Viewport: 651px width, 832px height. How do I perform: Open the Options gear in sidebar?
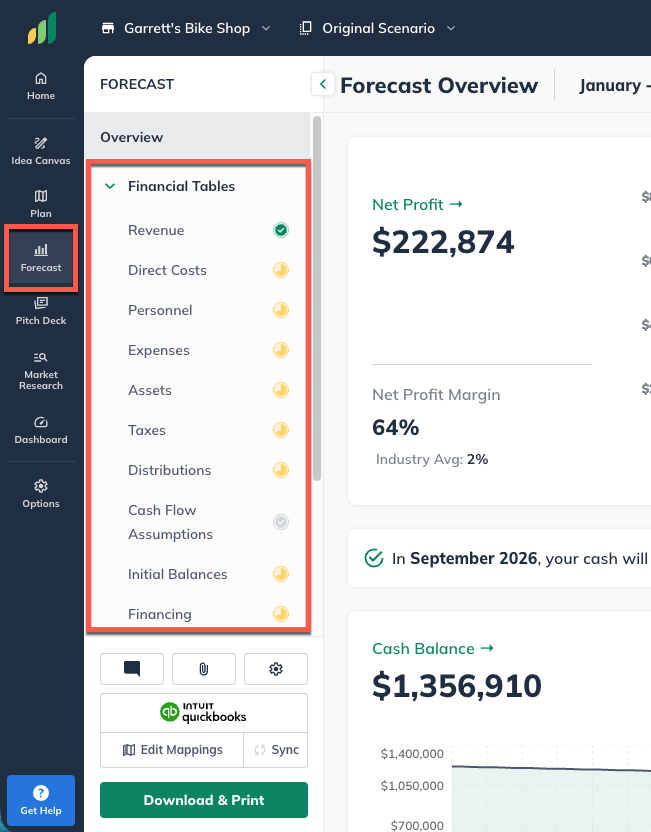(x=41, y=494)
